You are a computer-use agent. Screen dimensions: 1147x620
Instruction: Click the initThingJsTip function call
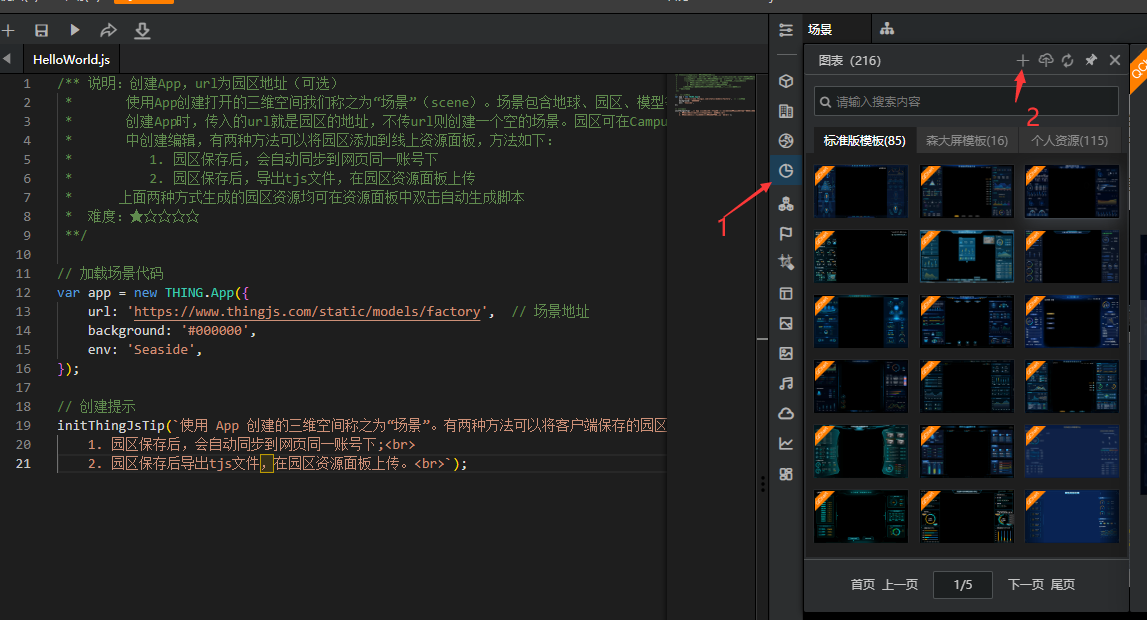point(111,426)
